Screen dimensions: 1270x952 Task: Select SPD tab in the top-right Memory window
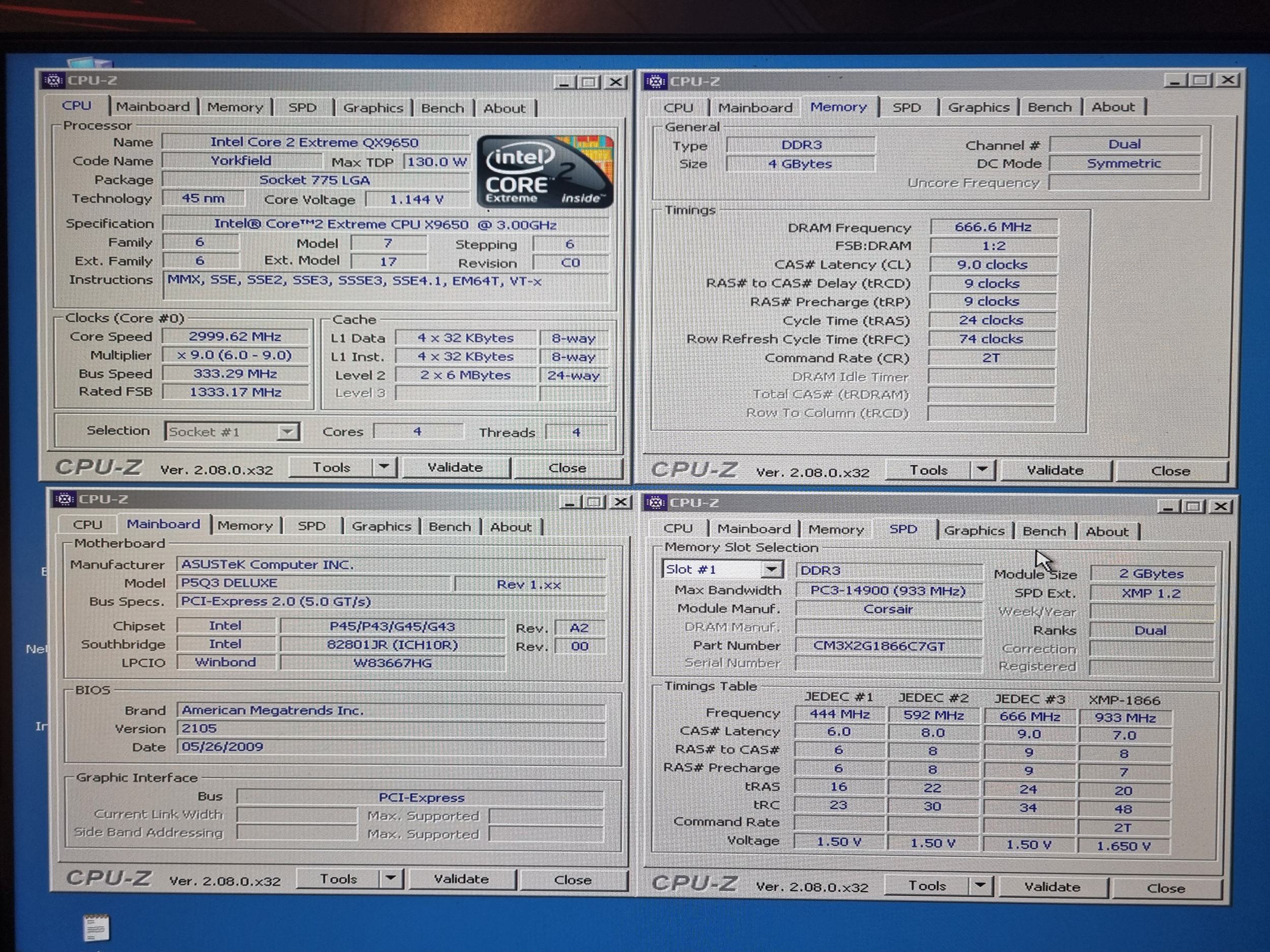tap(907, 108)
